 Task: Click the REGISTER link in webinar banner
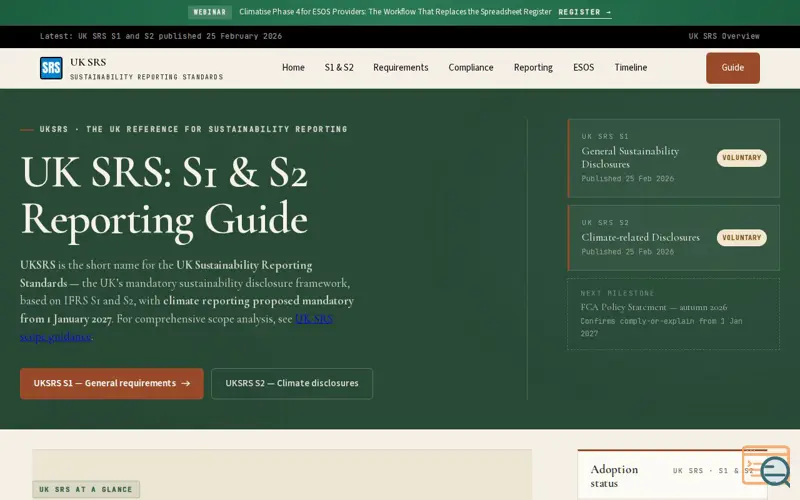click(585, 12)
